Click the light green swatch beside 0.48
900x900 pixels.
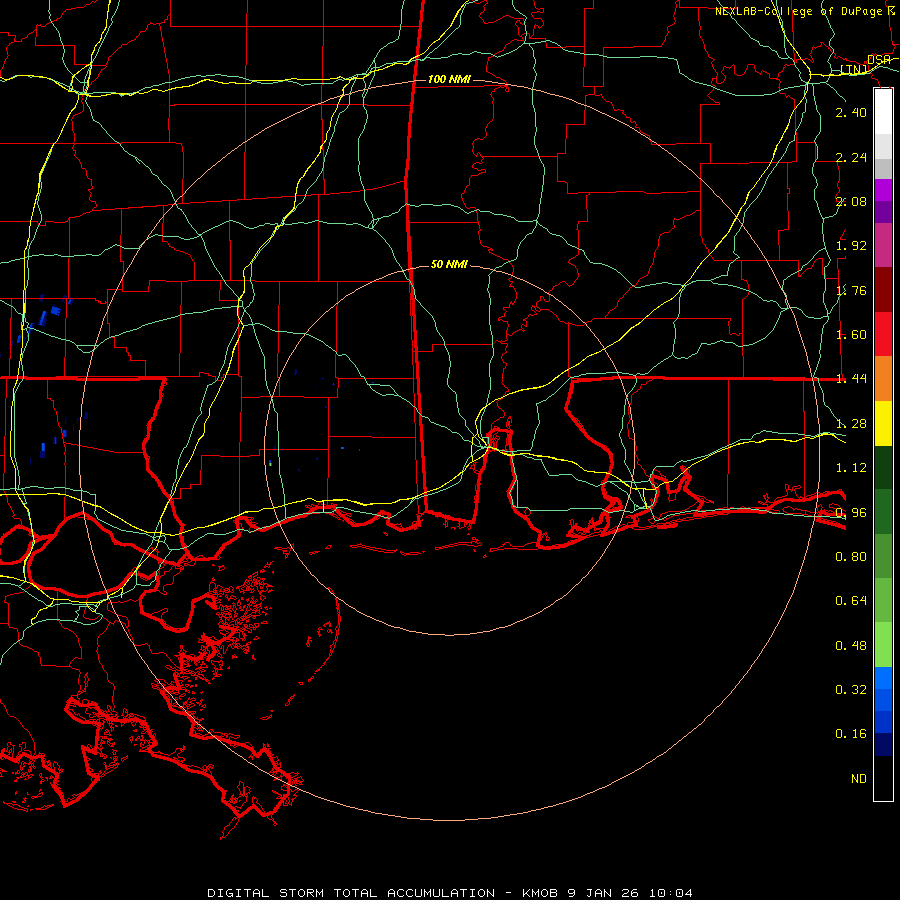click(x=883, y=645)
